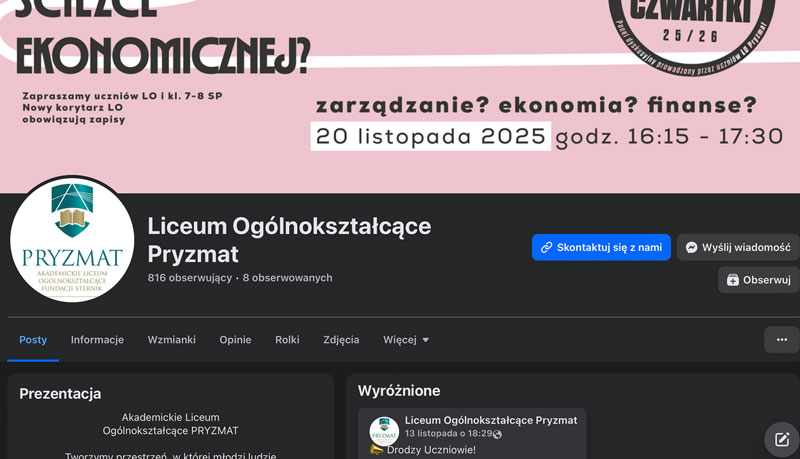Click the chain-link icon on Skontaktuj się z nami
800x459 pixels.
[x=546, y=247]
